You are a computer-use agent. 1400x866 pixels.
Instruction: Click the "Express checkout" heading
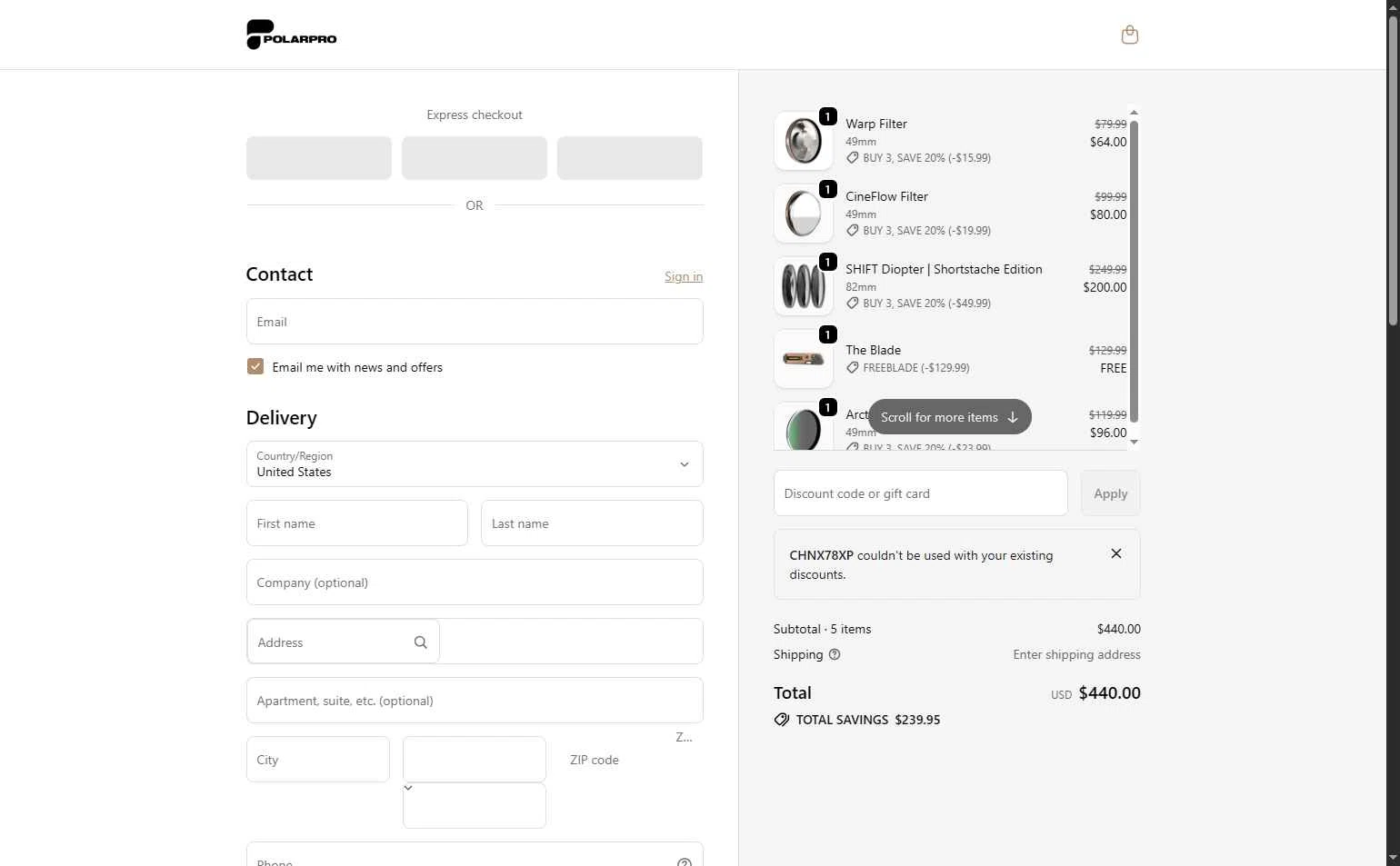[475, 114]
